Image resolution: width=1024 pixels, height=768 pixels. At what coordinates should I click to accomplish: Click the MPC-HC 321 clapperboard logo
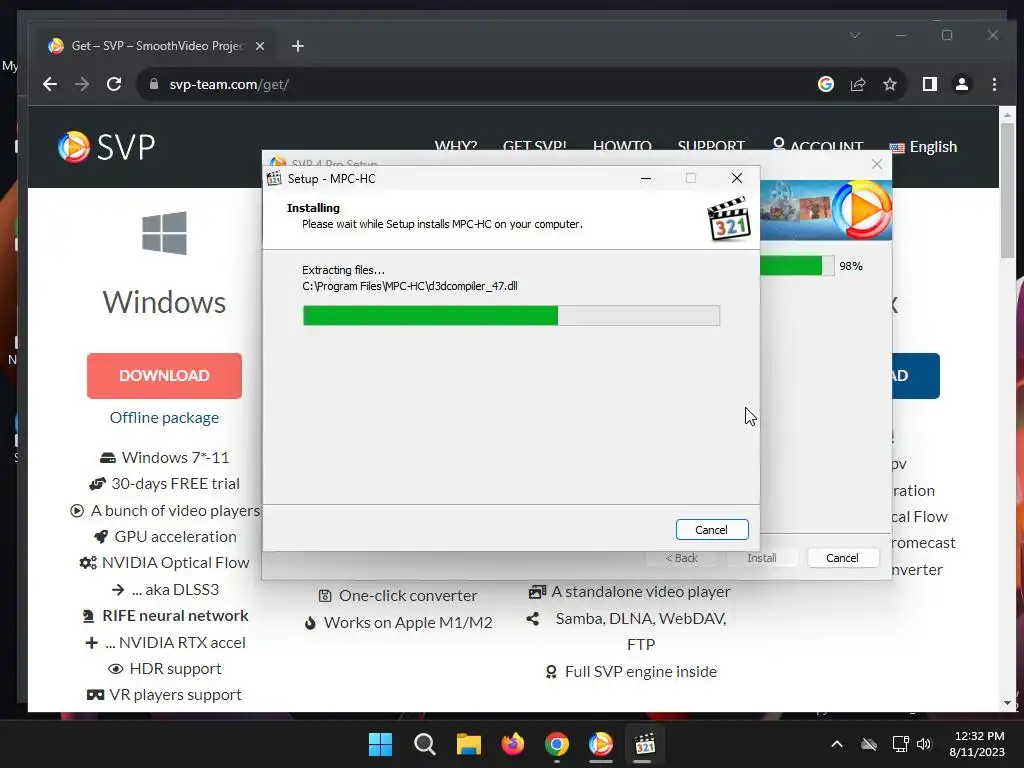coord(729,219)
